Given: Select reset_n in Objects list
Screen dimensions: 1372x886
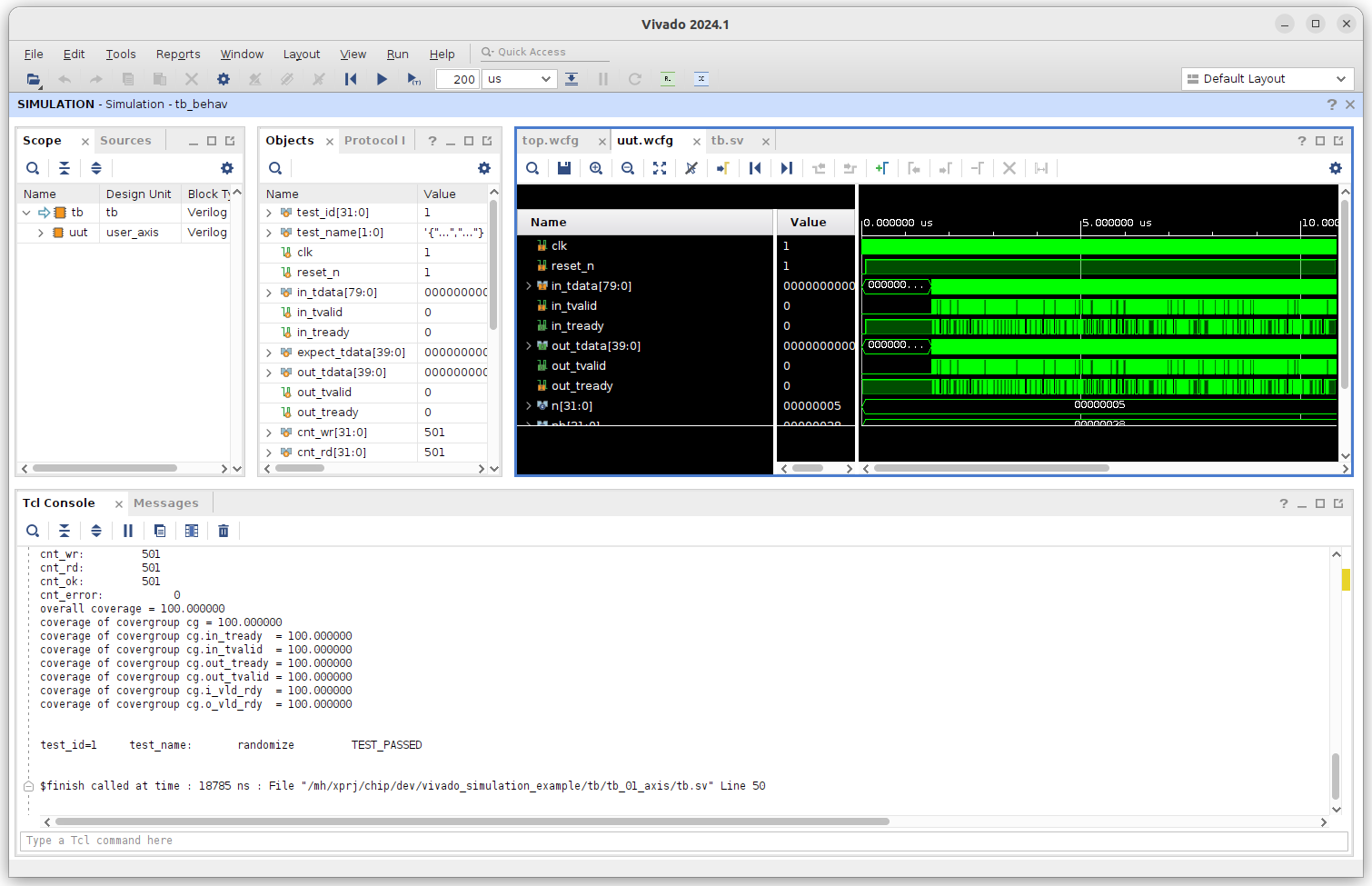Looking at the screenshot, I should pos(318,273).
